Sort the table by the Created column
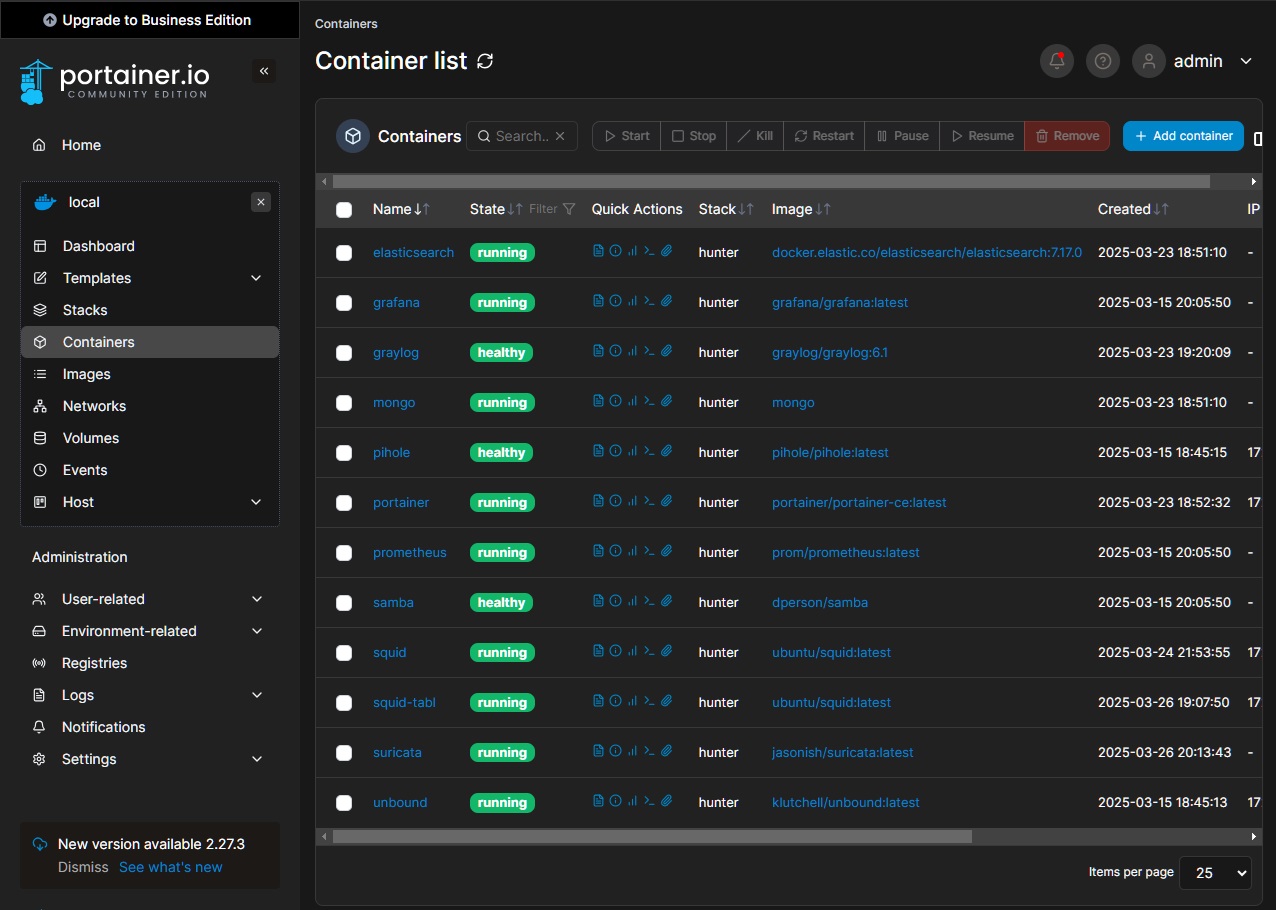Image resolution: width=1276 pixels, height=910 pixels. (x=1133, y=209)
